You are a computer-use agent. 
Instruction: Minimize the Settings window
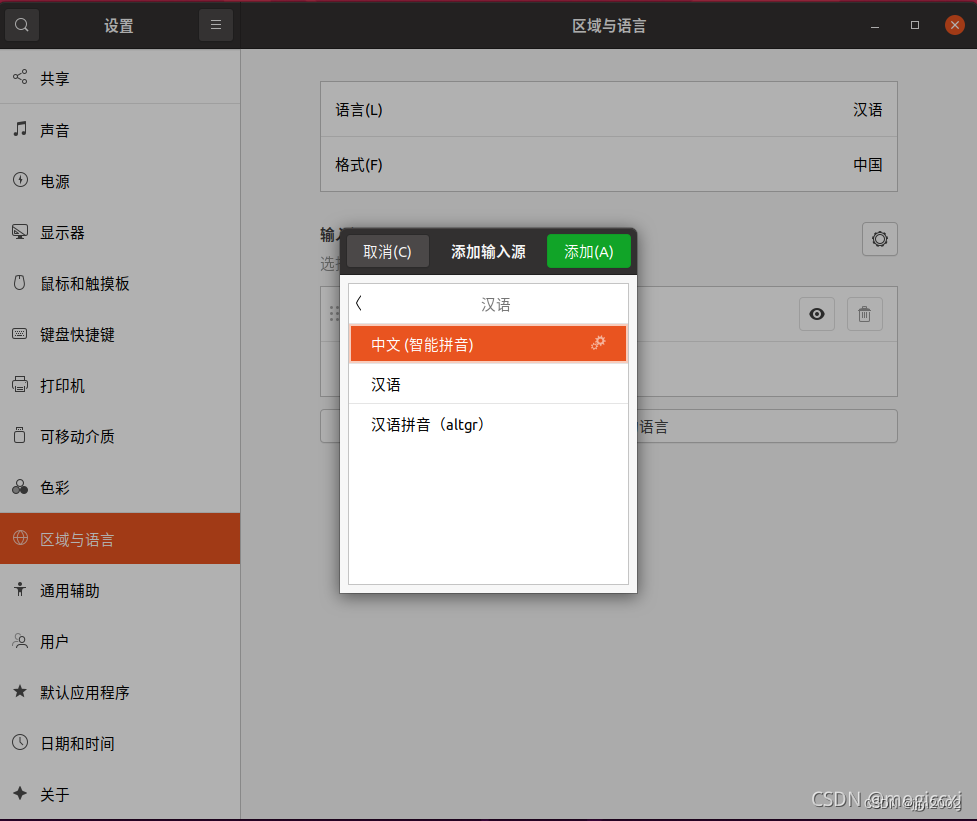[x=875, y=26]
